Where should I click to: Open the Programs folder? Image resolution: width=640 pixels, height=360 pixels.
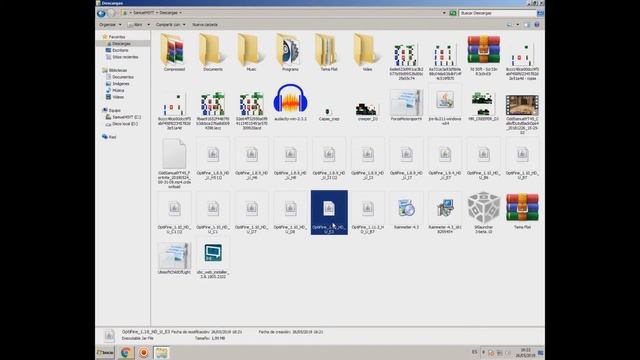coord(290,53)
